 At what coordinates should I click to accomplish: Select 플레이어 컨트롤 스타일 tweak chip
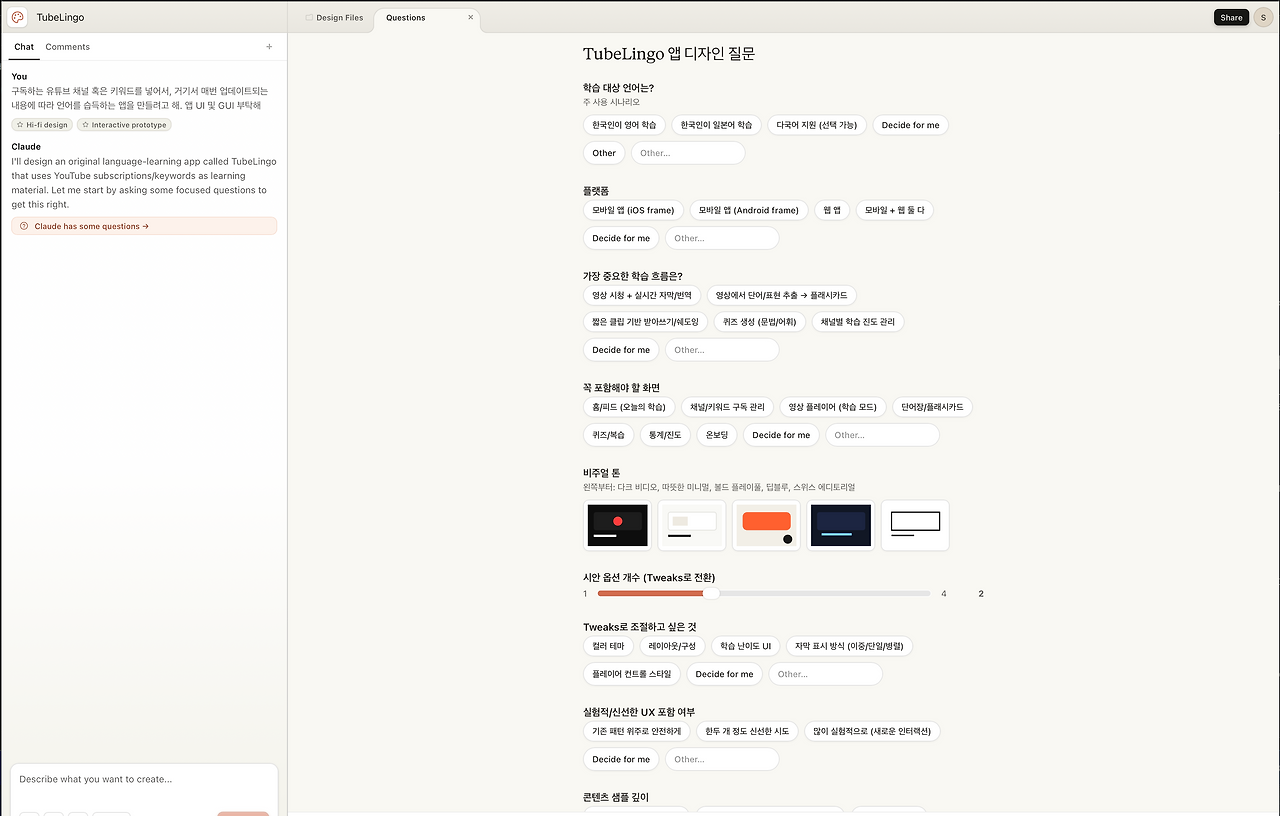632,674
